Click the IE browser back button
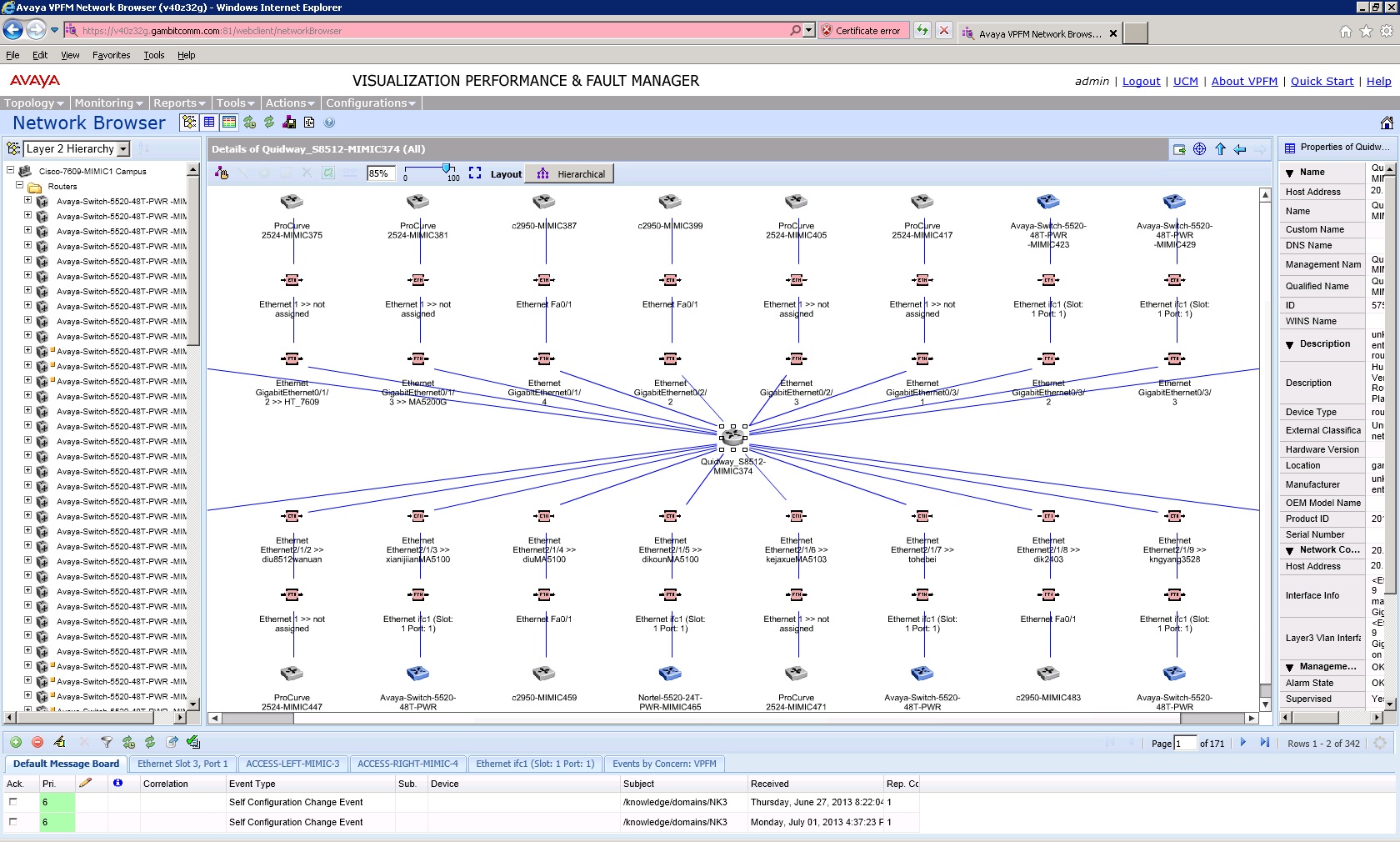 pos(12,30)
